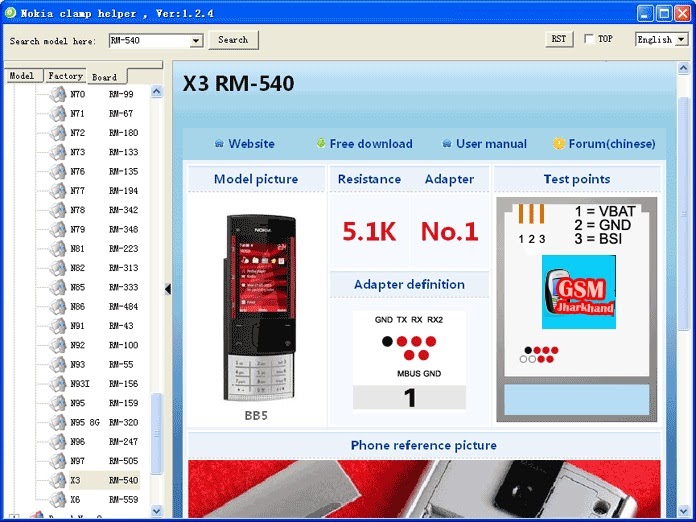Click the model list scroll down arrow
The width and height of the screenshot is (696, 522).
pos(157,511)
